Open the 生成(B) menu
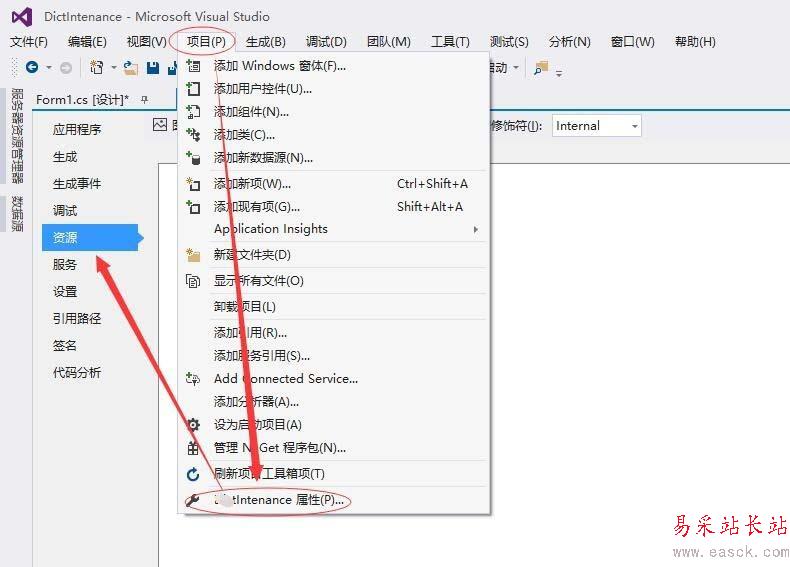 (x=266, y=42)
